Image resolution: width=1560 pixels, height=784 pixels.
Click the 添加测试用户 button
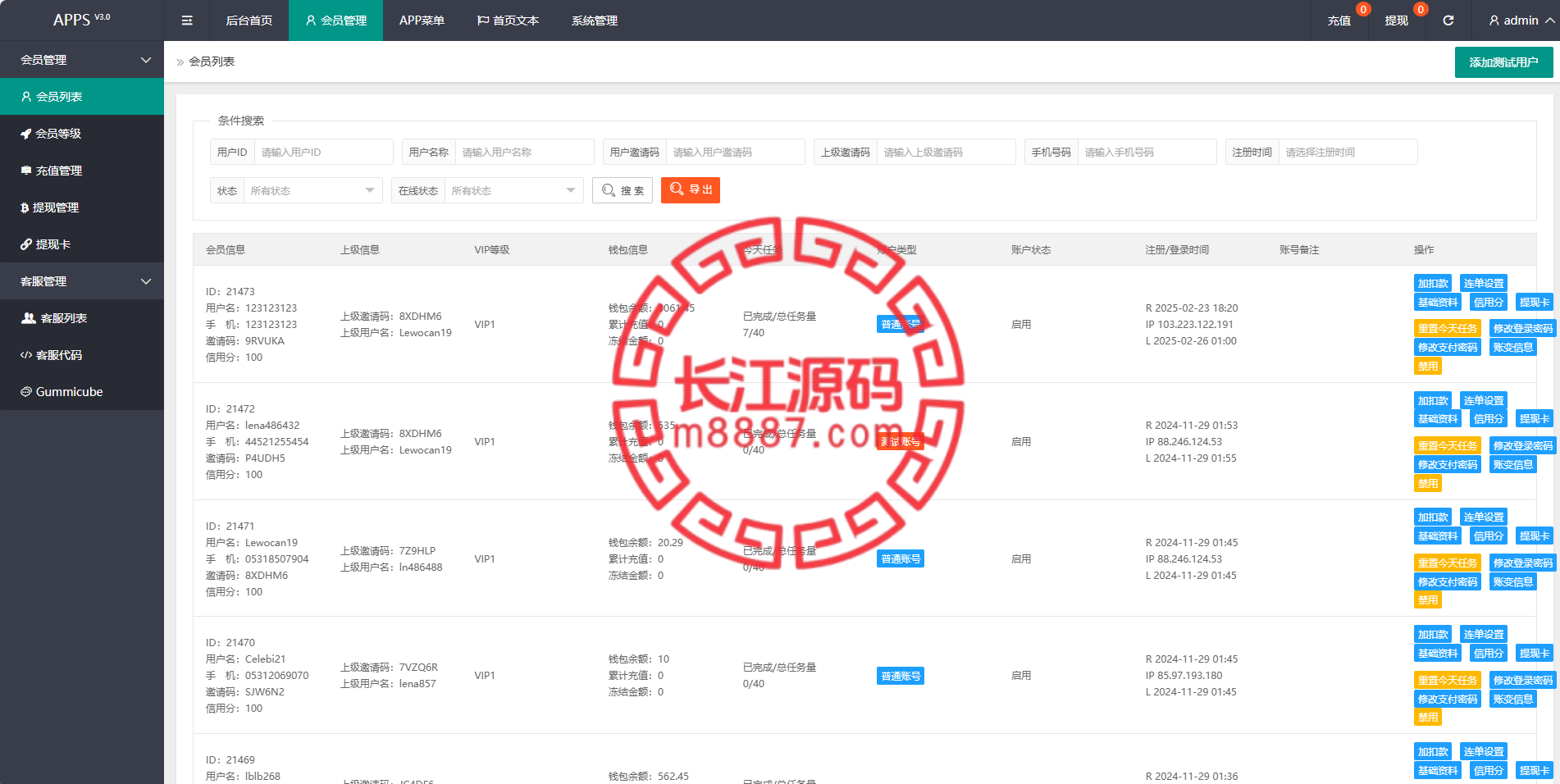click(x=1503, y=62)
